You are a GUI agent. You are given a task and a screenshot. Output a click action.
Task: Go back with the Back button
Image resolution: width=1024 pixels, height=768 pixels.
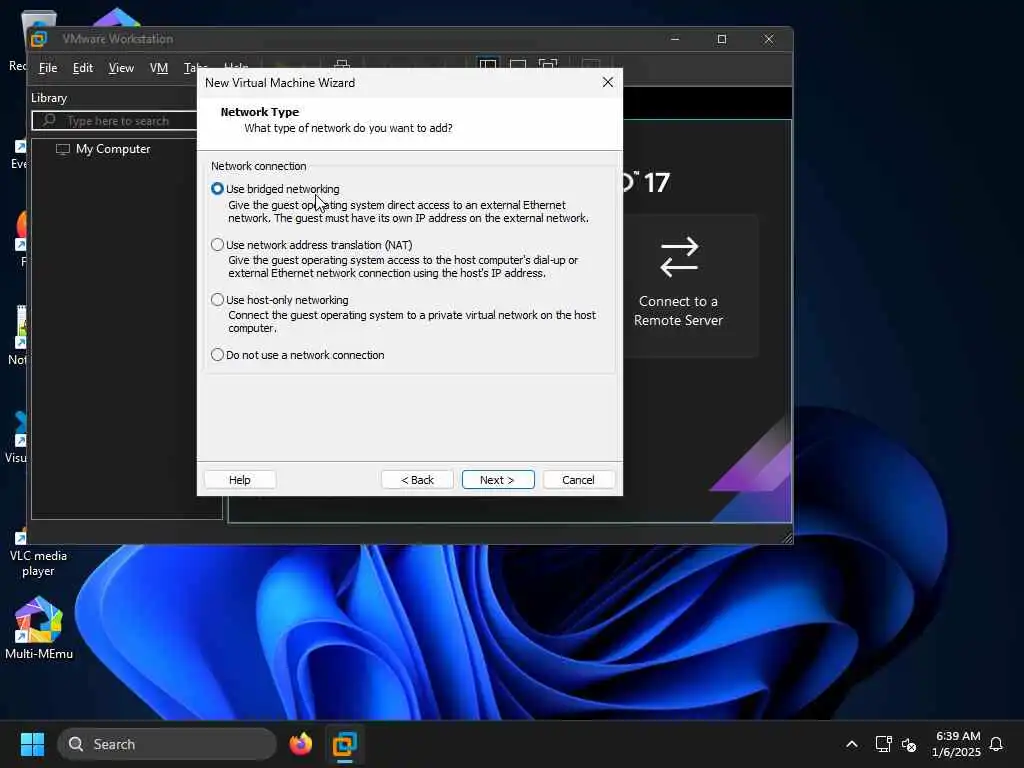tap(417, 479)
